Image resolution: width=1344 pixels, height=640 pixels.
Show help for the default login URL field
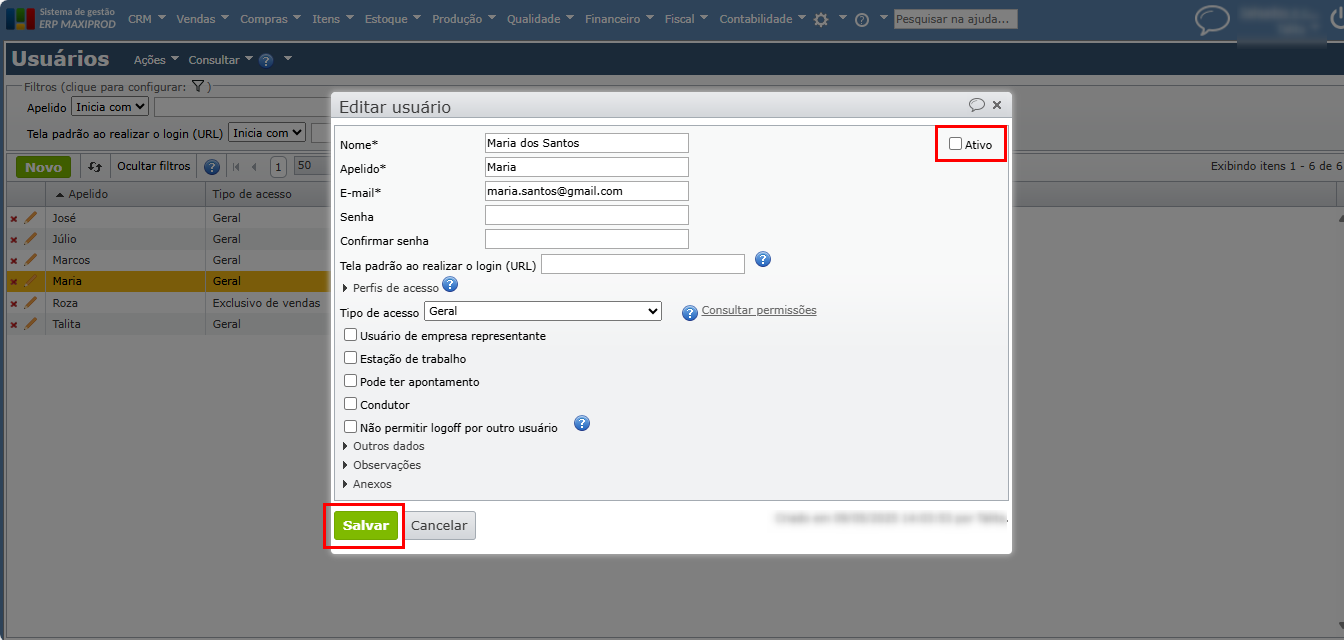pyautogui.click(x=763, y=260)
